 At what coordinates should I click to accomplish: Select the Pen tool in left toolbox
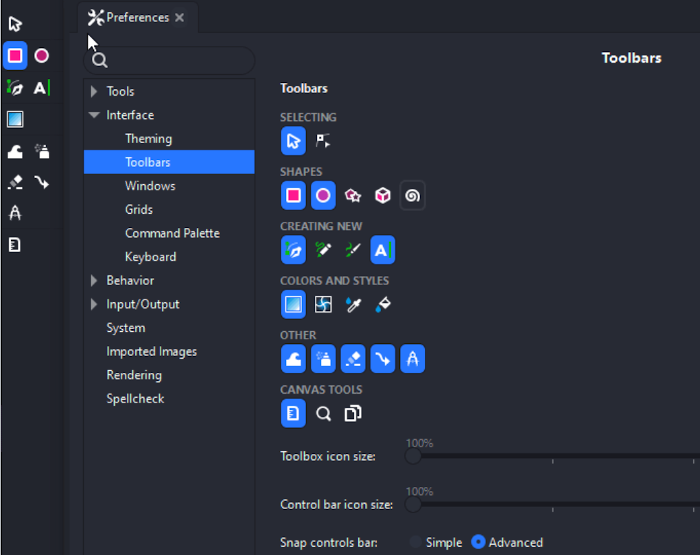15,88
